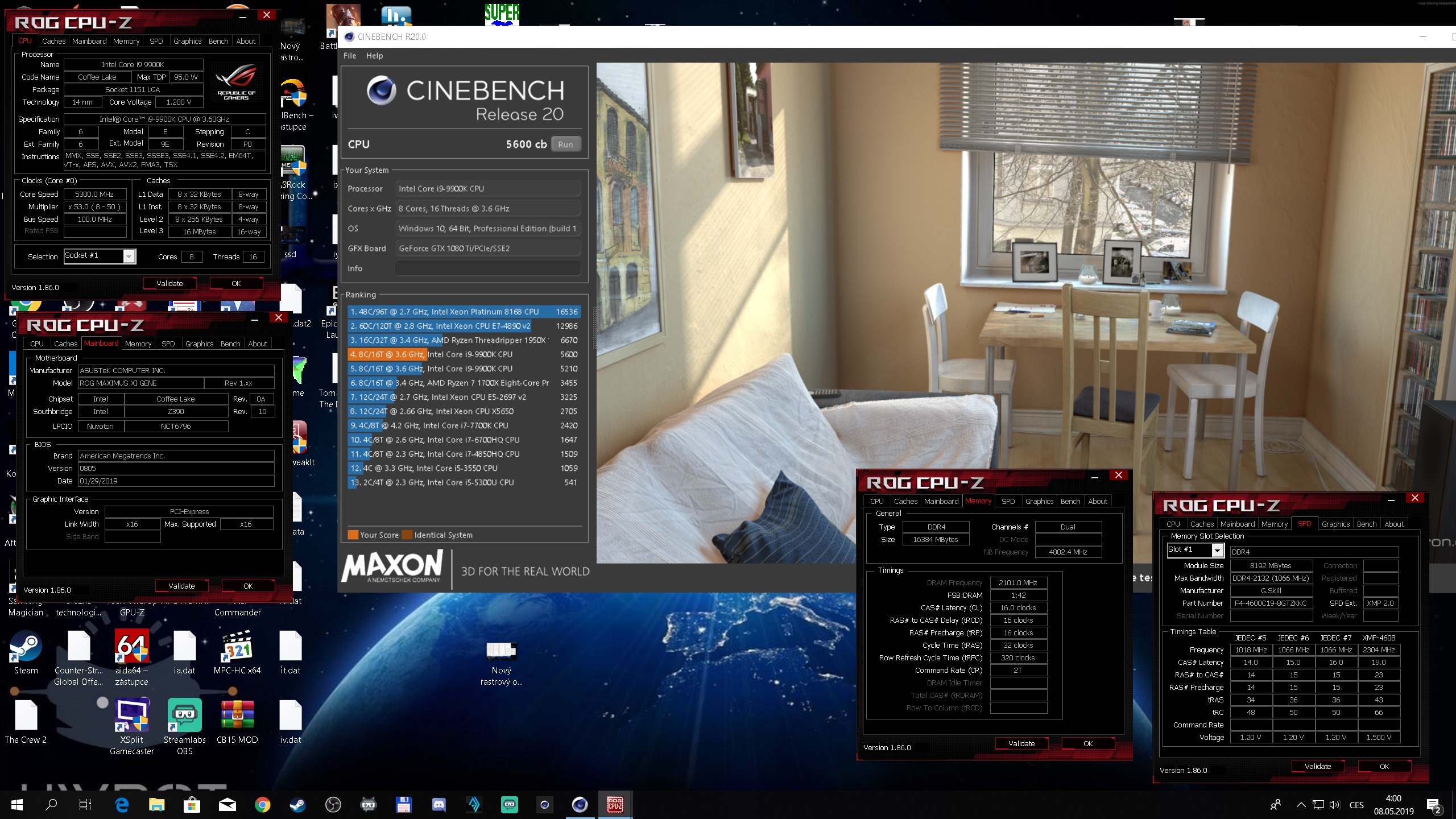Switch to ROG CPU-Z taskbar icon
The width and height of the screenshot is (1456, 819).
coord(615,804)
